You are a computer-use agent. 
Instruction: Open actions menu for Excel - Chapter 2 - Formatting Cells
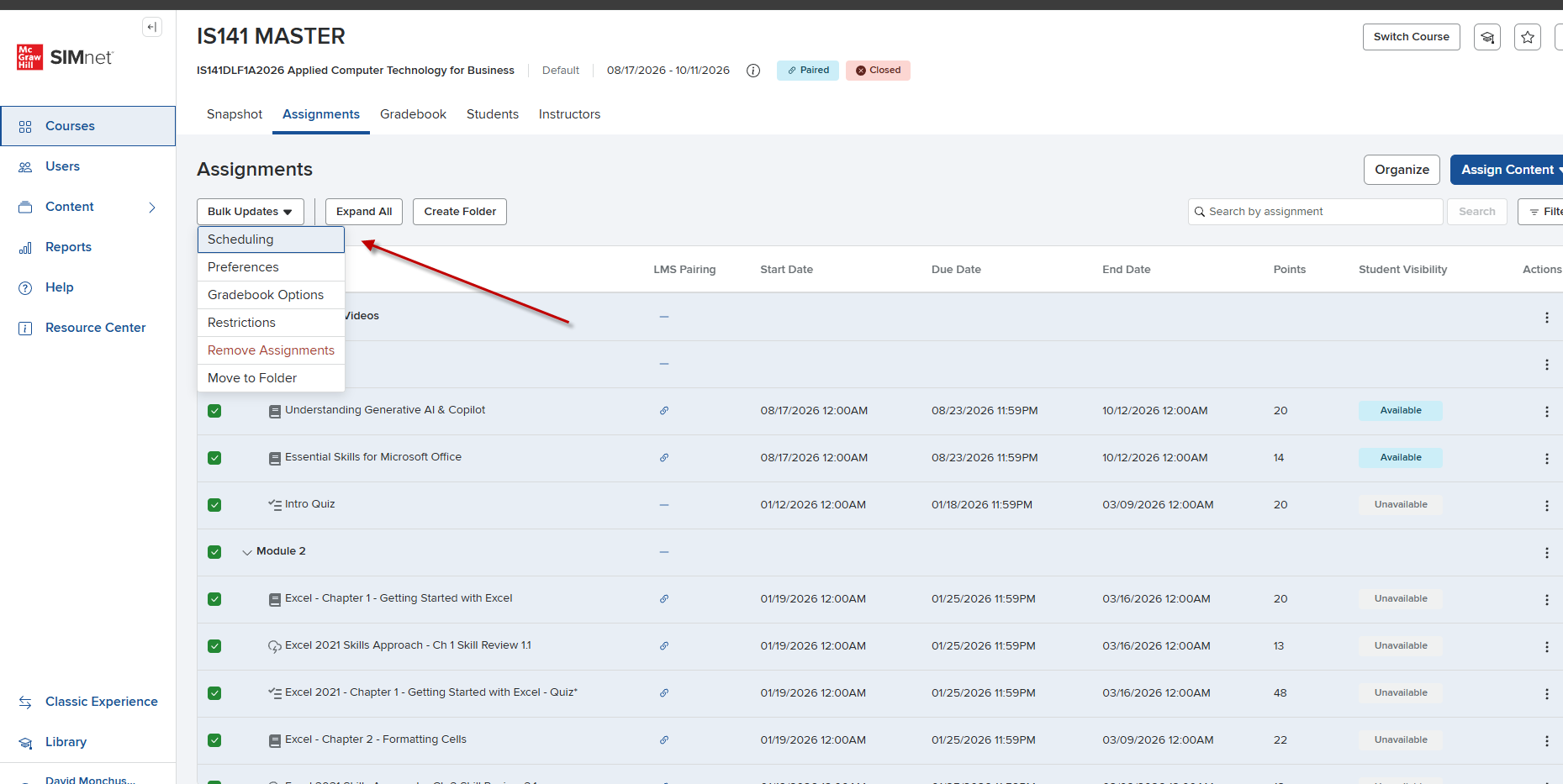click(x=1546, y=741)
